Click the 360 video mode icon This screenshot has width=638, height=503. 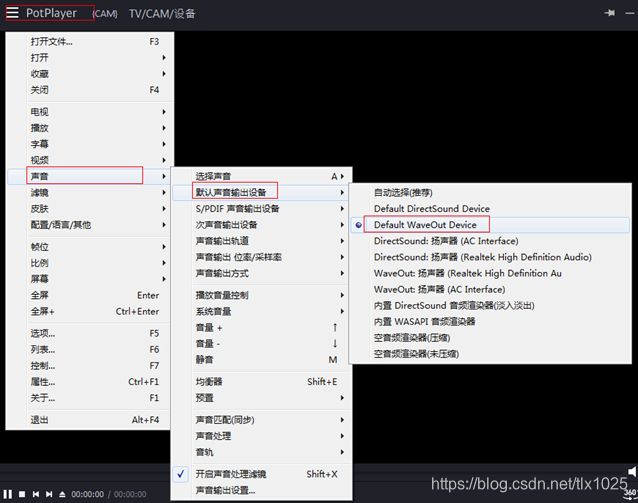tap(630, 494)
